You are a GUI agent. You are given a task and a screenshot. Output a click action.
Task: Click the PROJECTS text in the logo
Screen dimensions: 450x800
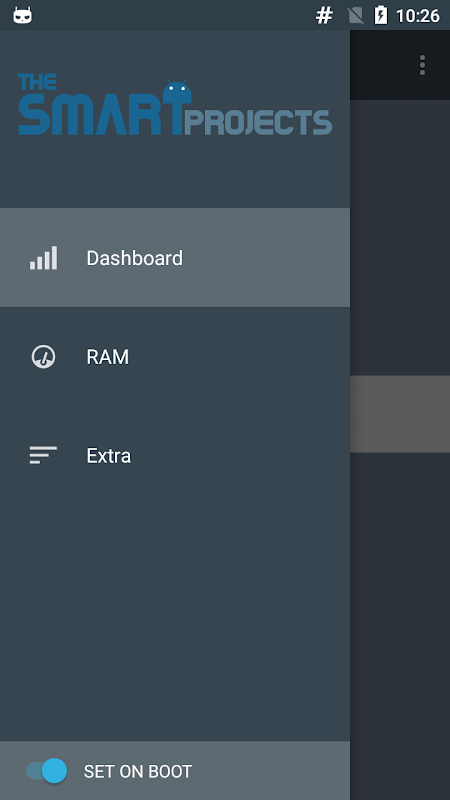pyautogui.click(x=258, y=122)
